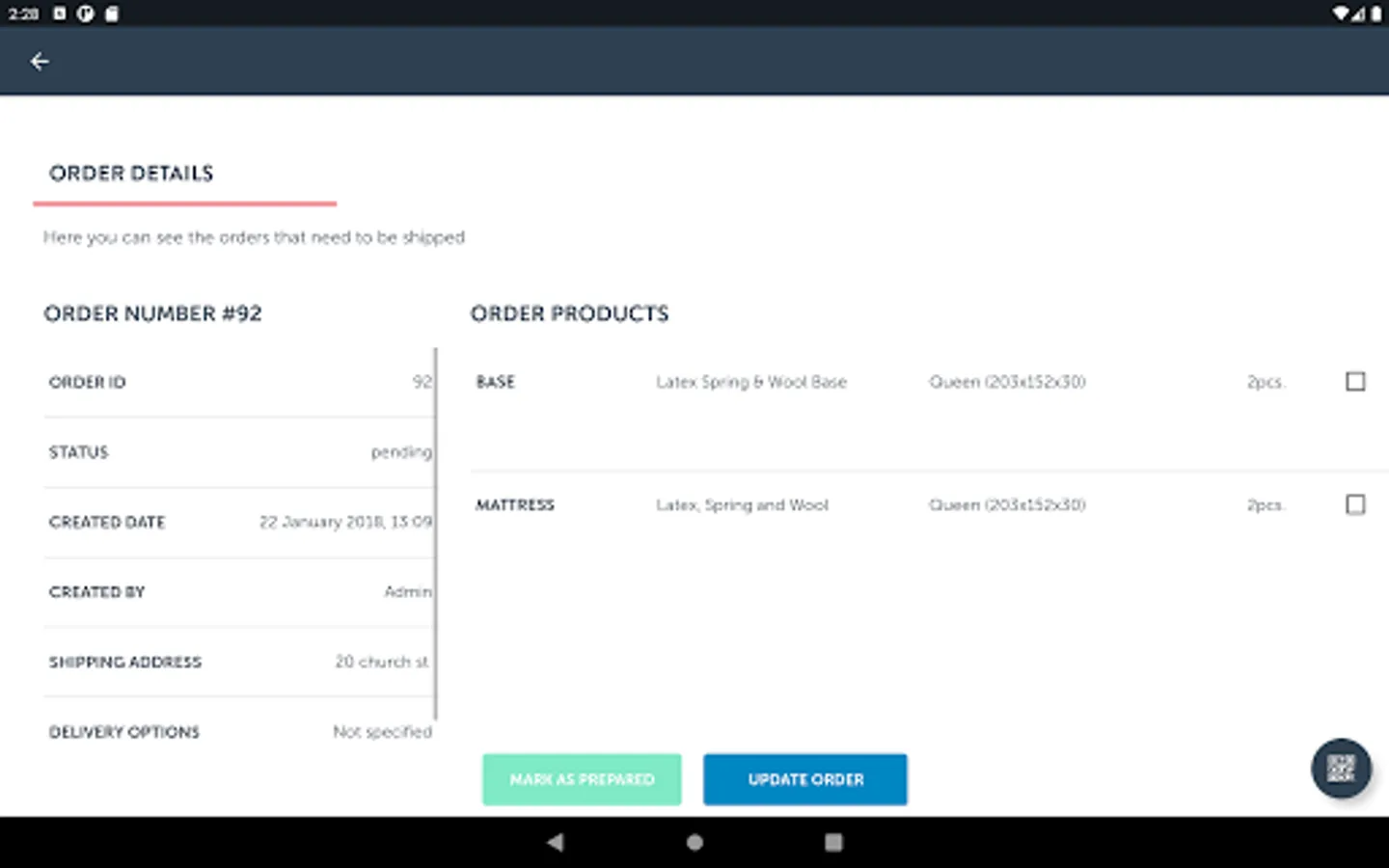The image size is (1389, 868).
Task: Click the delivery option Not specified
Action: [382, 732]
